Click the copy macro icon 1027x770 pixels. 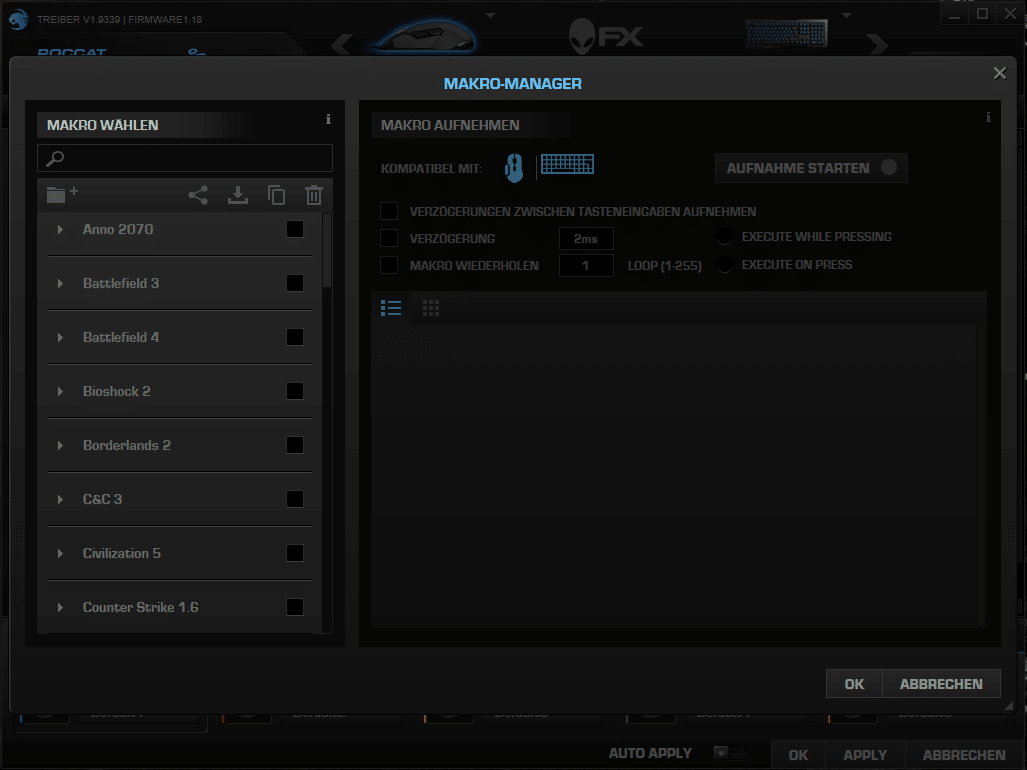click(x=276, y=196)
